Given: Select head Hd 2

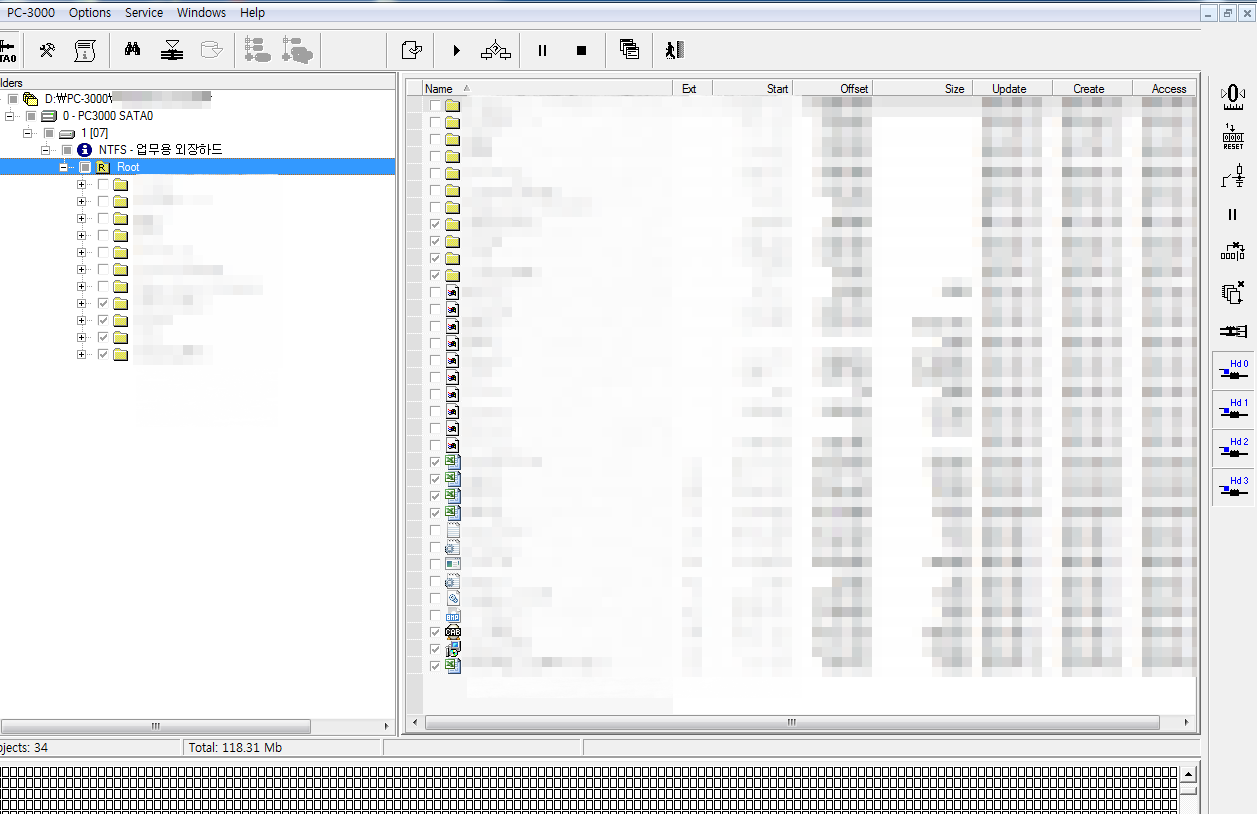Looking at the screenshot, I should (x=1232, y=448).
